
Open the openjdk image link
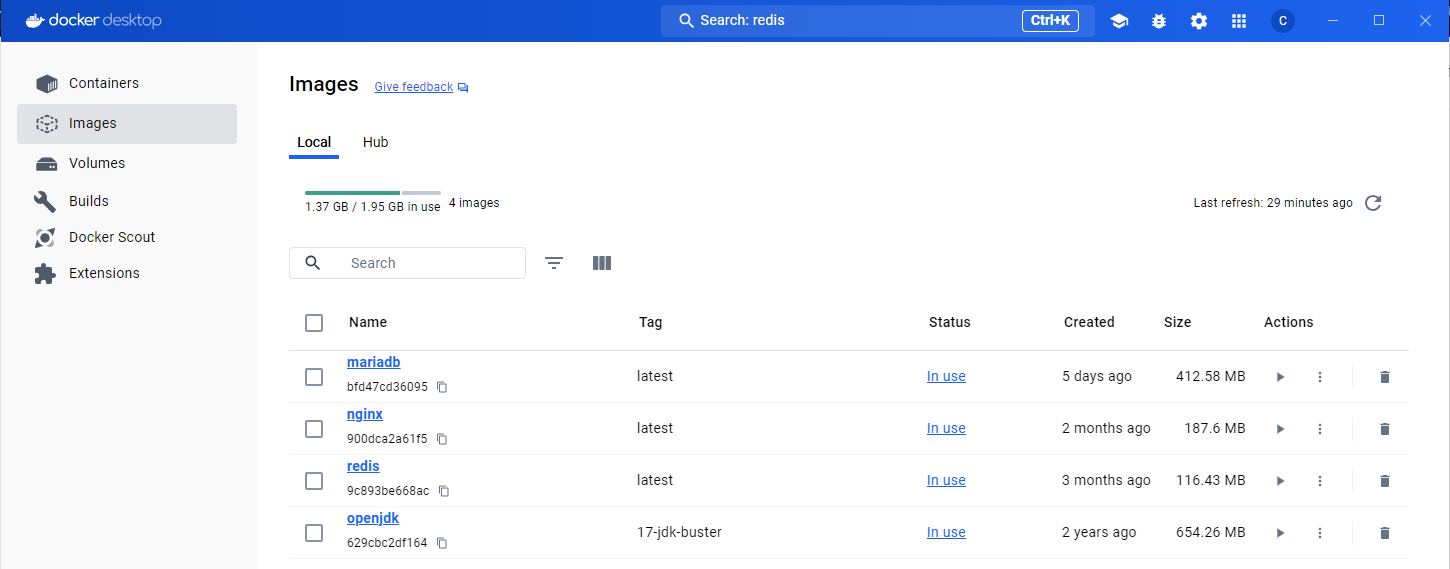tap(373, 518)
